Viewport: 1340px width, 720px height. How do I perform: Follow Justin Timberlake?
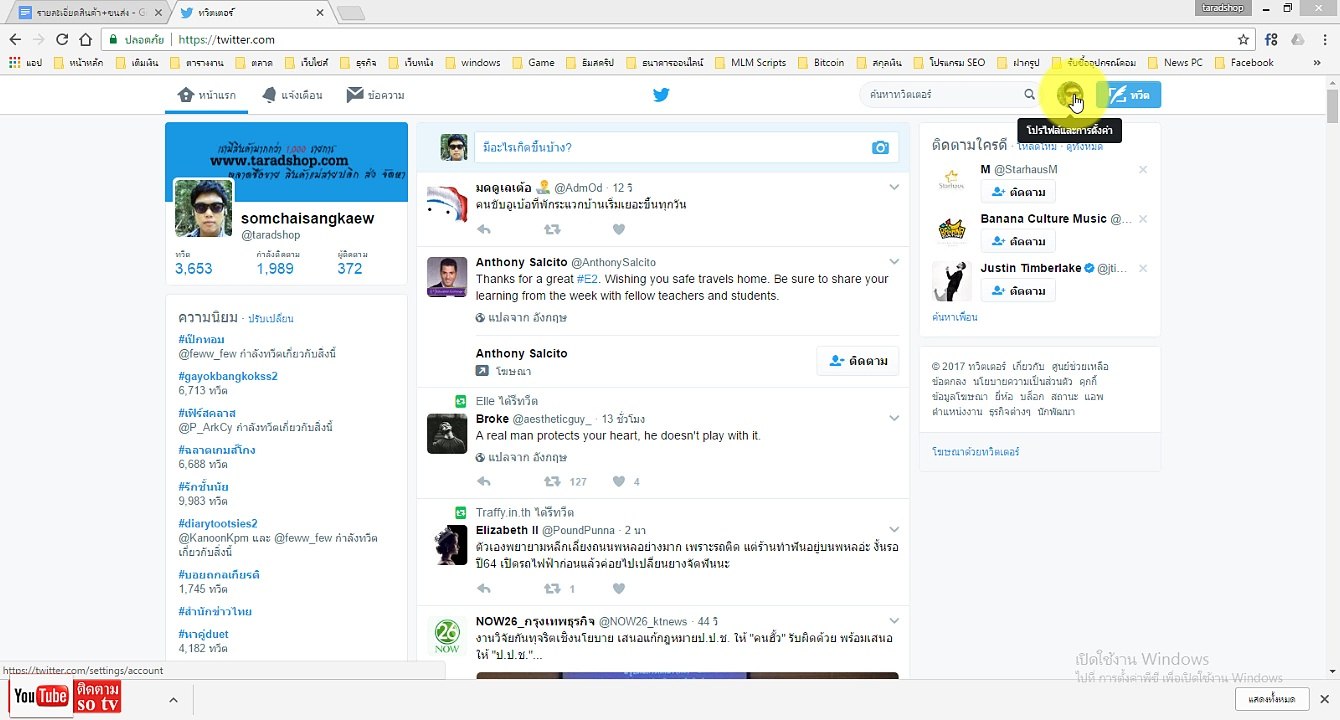pyautogui.click(x=1018, y=290)
